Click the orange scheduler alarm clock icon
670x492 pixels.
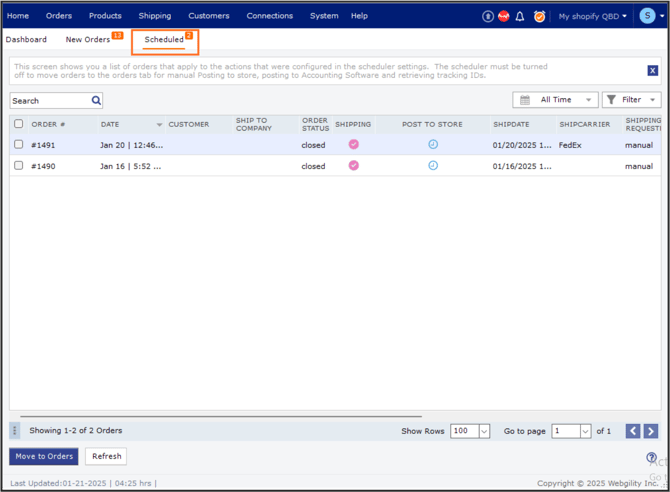(539, 16)
